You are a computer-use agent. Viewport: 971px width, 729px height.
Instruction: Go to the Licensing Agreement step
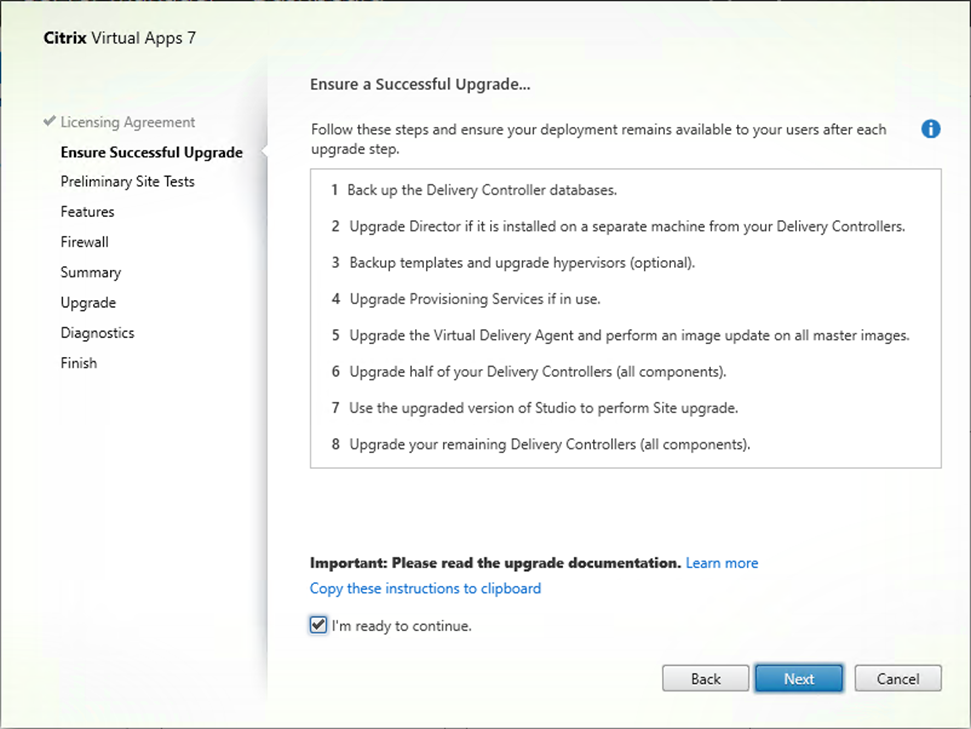pos(128,122)
